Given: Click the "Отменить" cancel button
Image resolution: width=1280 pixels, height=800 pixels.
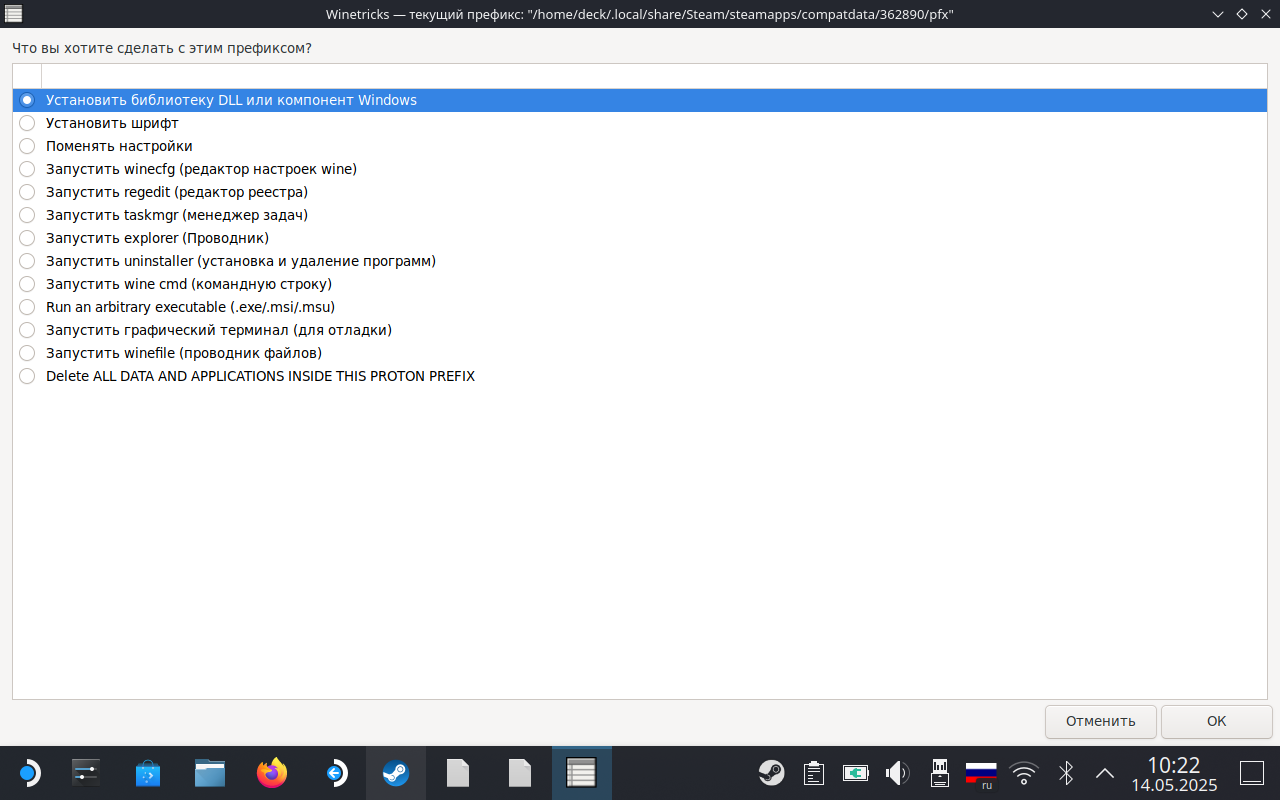Looking at the screenshot, I should pos(1100,721).
